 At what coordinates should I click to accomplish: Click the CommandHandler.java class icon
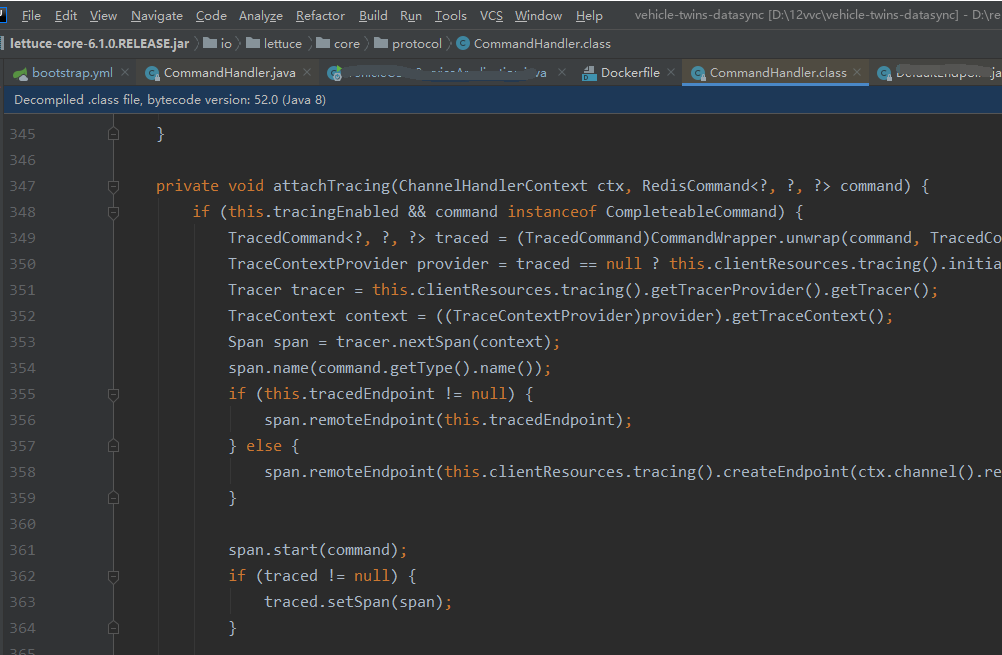tap(152, 73)
